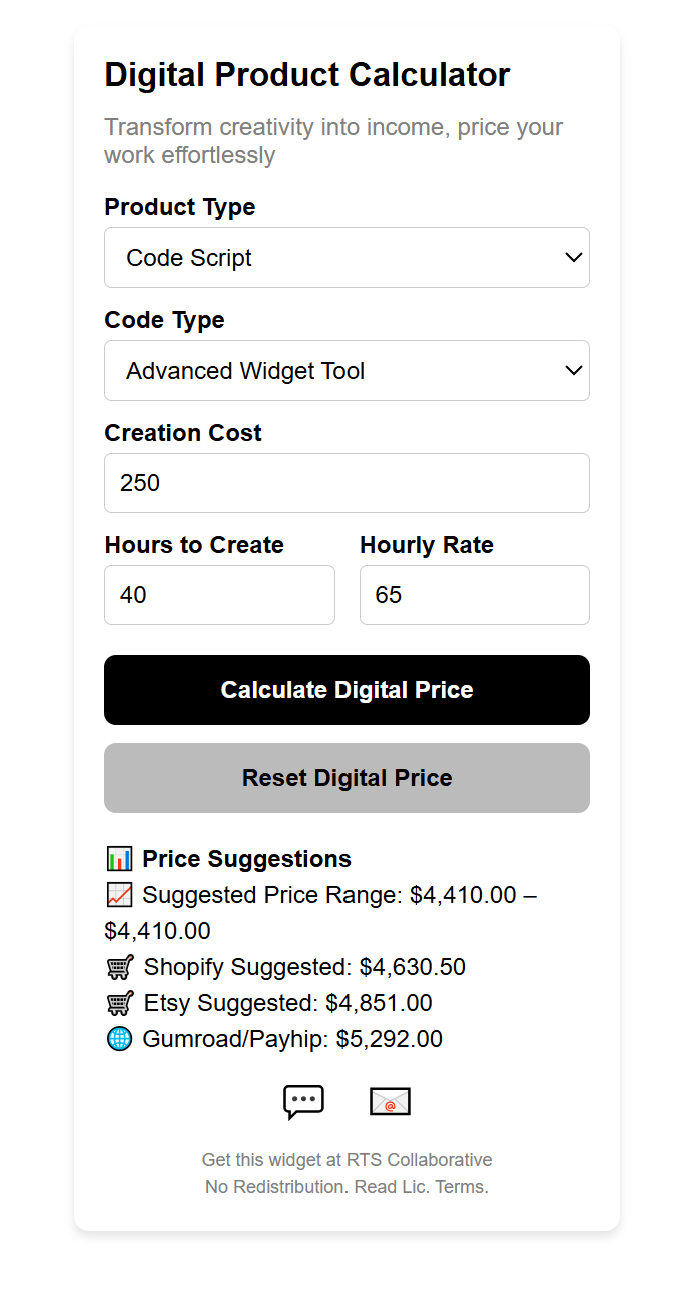The height and width of the screenshot is (1304, 690).
Task: Click the trending chart icon by Suggested Price Range
Action: tap(119, 895)
